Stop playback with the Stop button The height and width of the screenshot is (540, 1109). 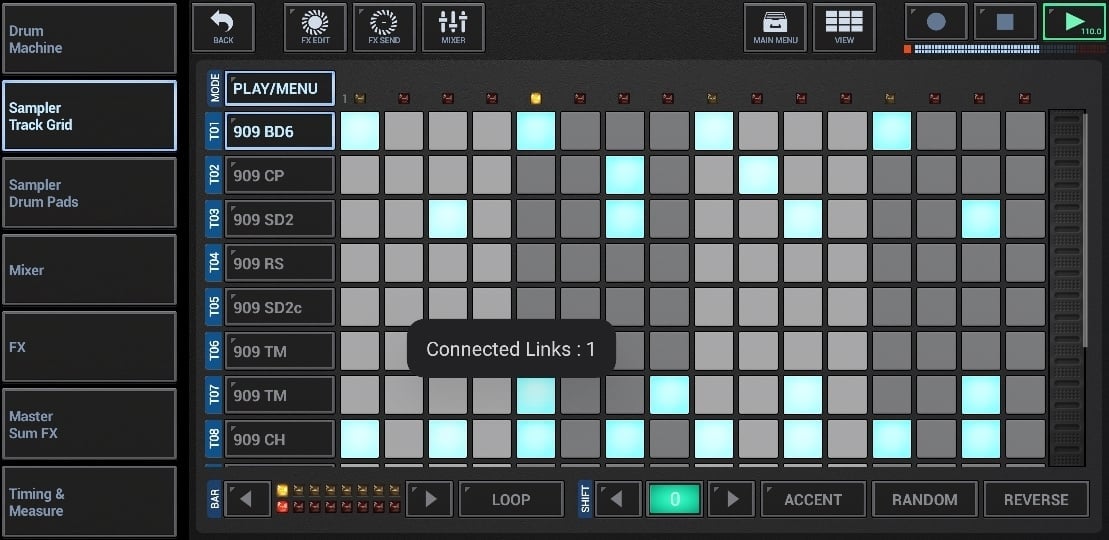[x=1005, y=22]
